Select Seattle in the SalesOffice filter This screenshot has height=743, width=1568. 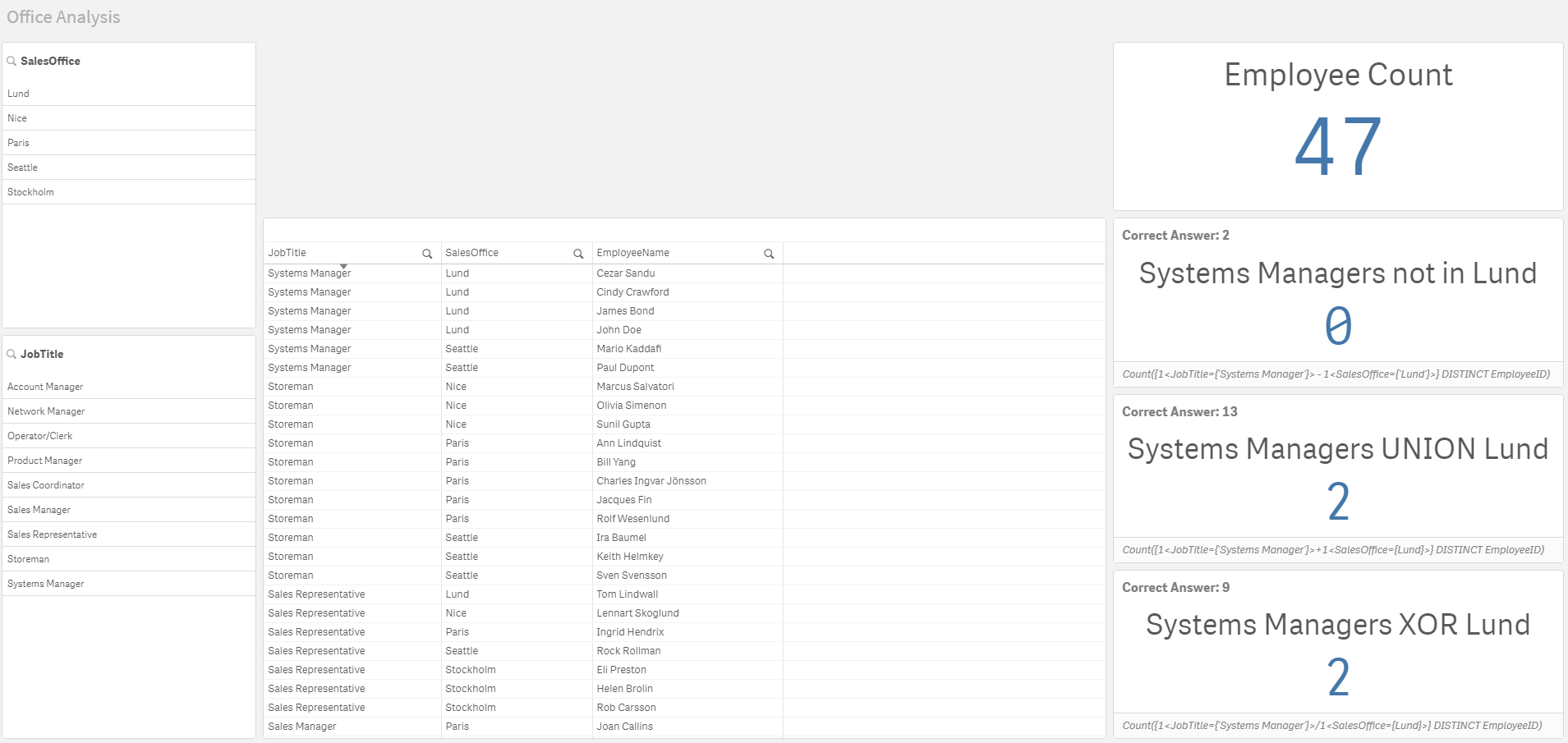click(x=22, y=167)
